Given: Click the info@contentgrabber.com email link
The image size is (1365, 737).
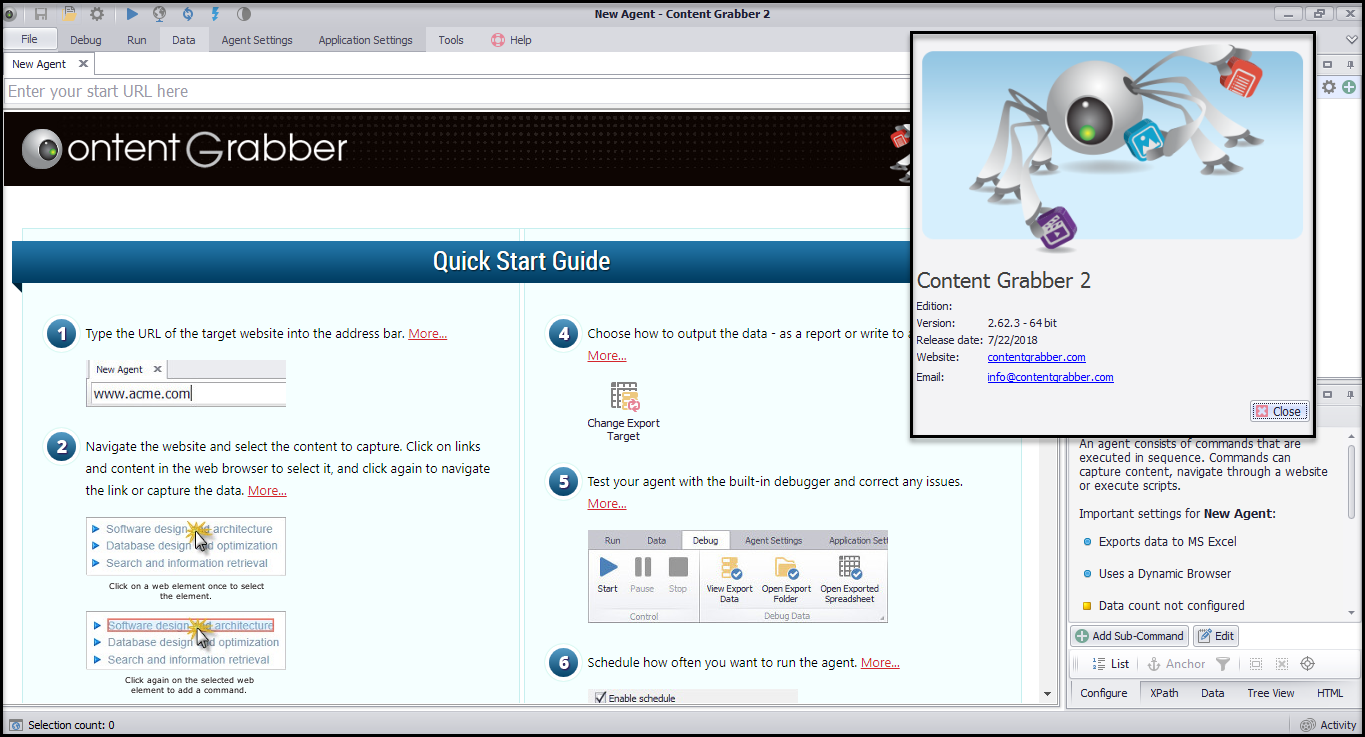Looking at the screenshot, I should pyautogui.click(x=1050, y=377).
